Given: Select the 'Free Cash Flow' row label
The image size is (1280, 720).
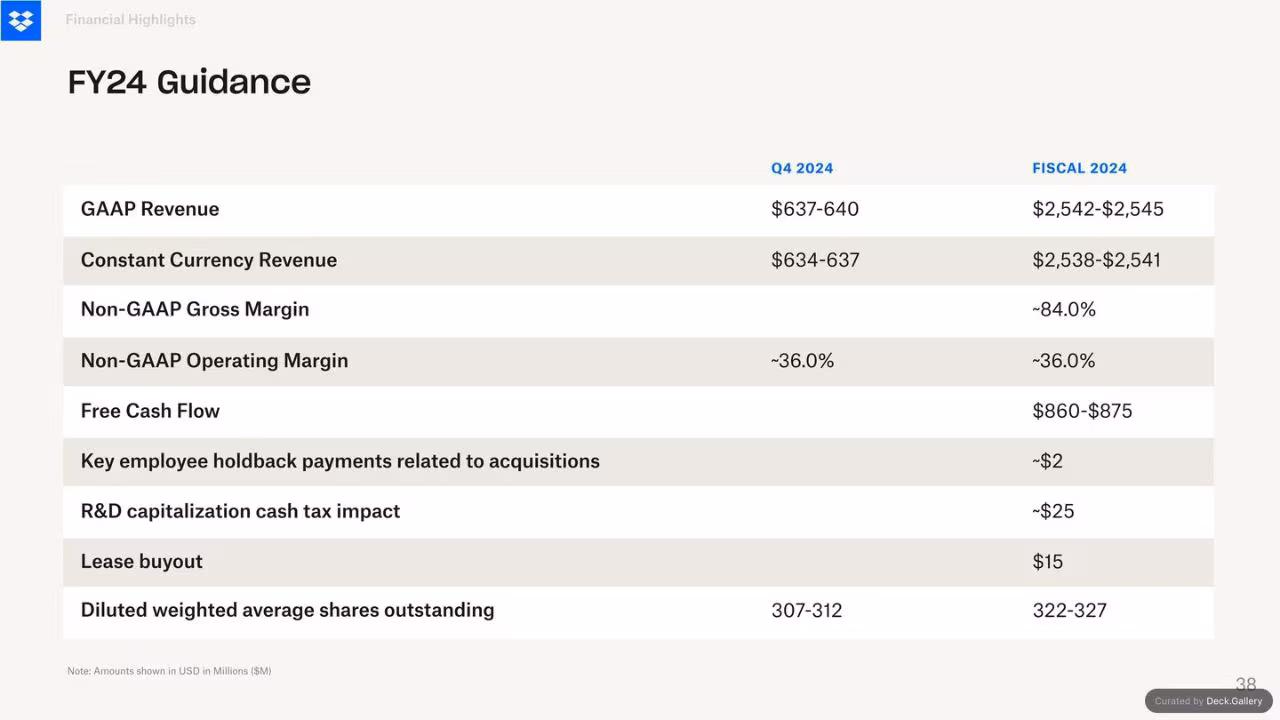Looking at the screenshot, I should tap(150, 411).
